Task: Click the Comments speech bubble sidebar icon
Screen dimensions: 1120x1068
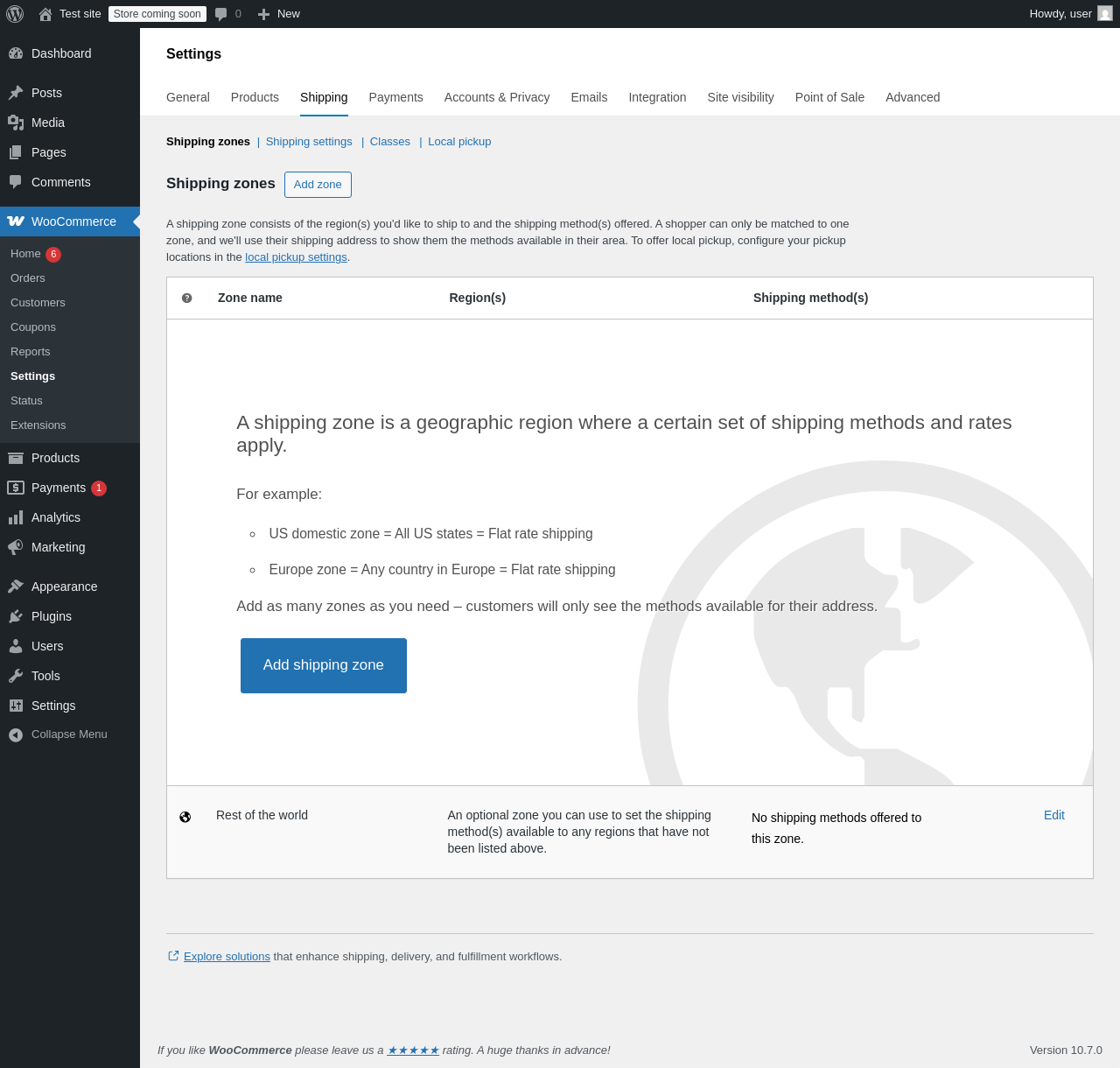Action: click(x=16, y=182)
